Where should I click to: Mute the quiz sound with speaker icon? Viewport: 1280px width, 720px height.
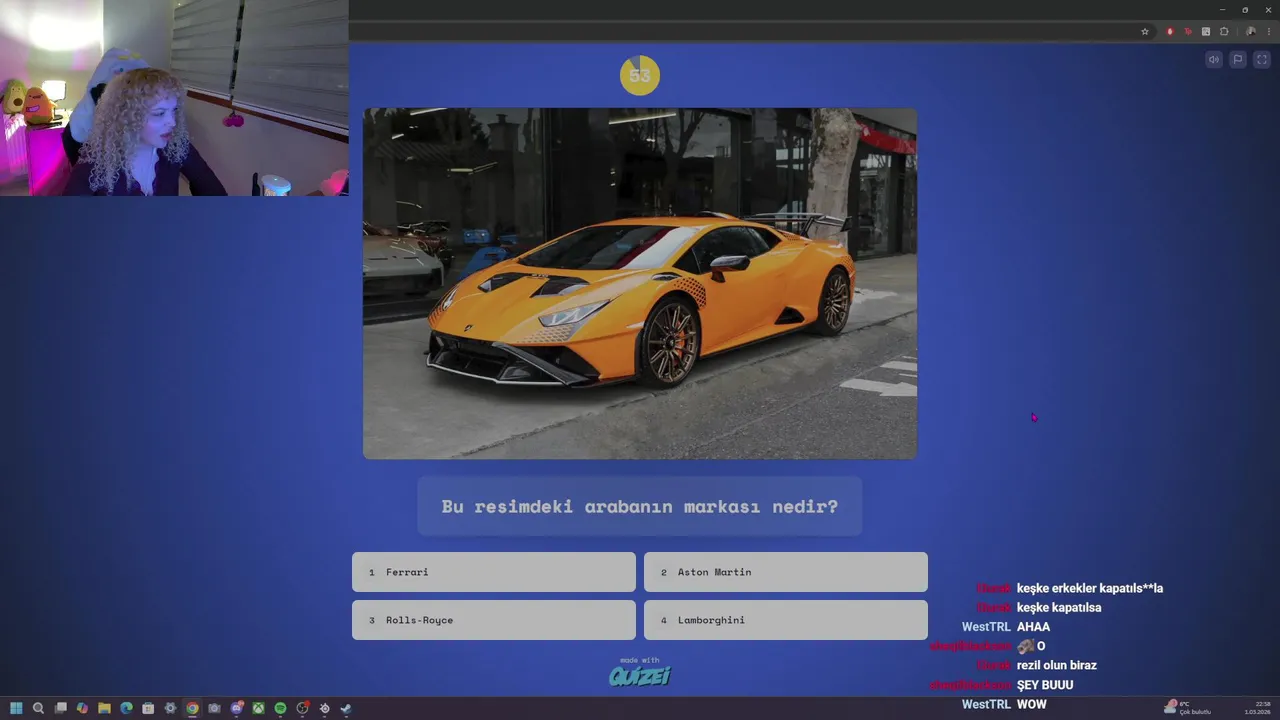pyautogui.click(x=1214, y=60)
